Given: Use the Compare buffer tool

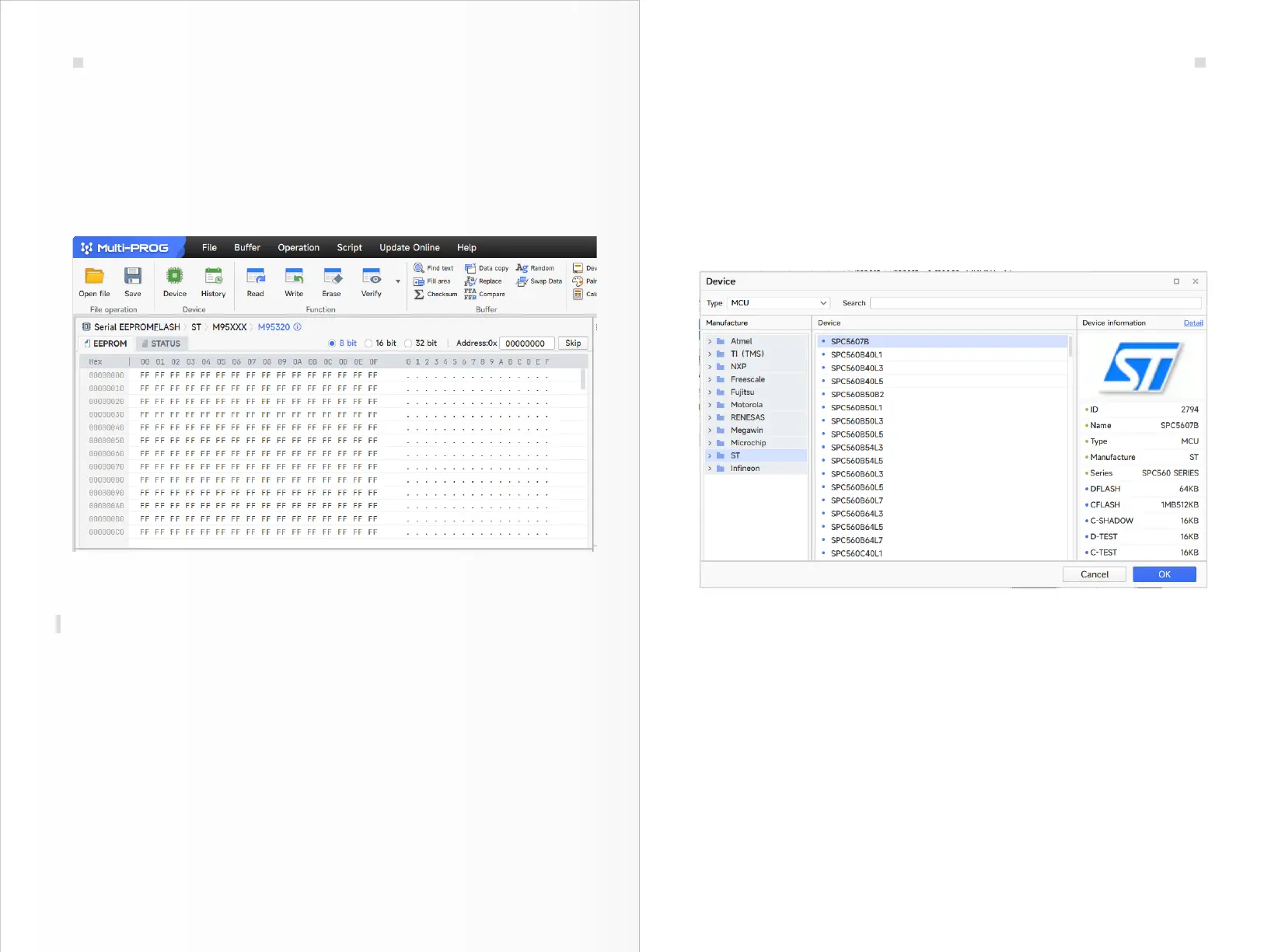Looking at the screenshot, I should (485, 295).
